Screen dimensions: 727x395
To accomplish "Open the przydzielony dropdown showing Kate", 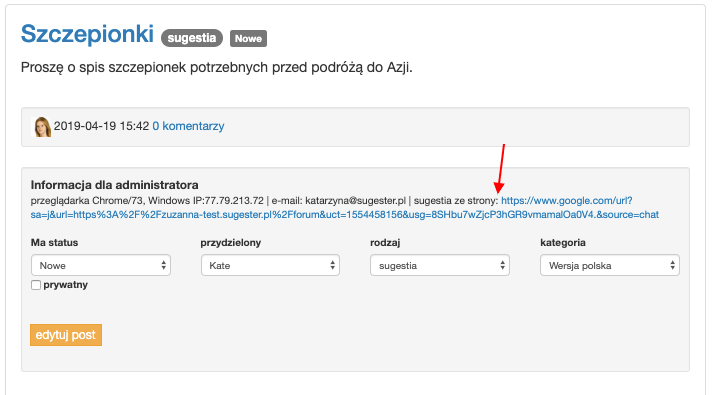I will click(x=270, y=265).
